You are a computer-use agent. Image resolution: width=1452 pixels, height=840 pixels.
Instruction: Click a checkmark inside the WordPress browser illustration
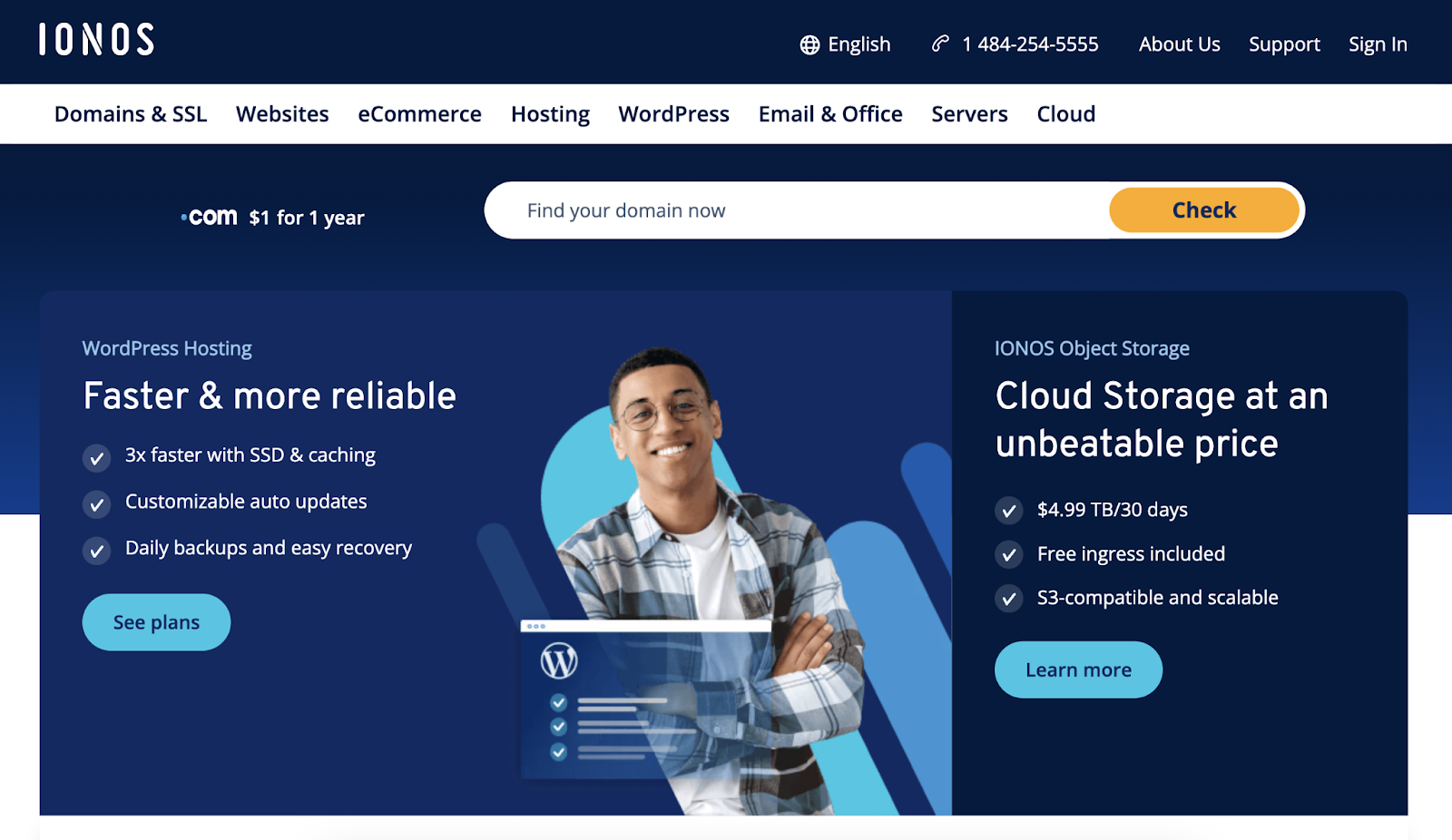coord(557,701)
